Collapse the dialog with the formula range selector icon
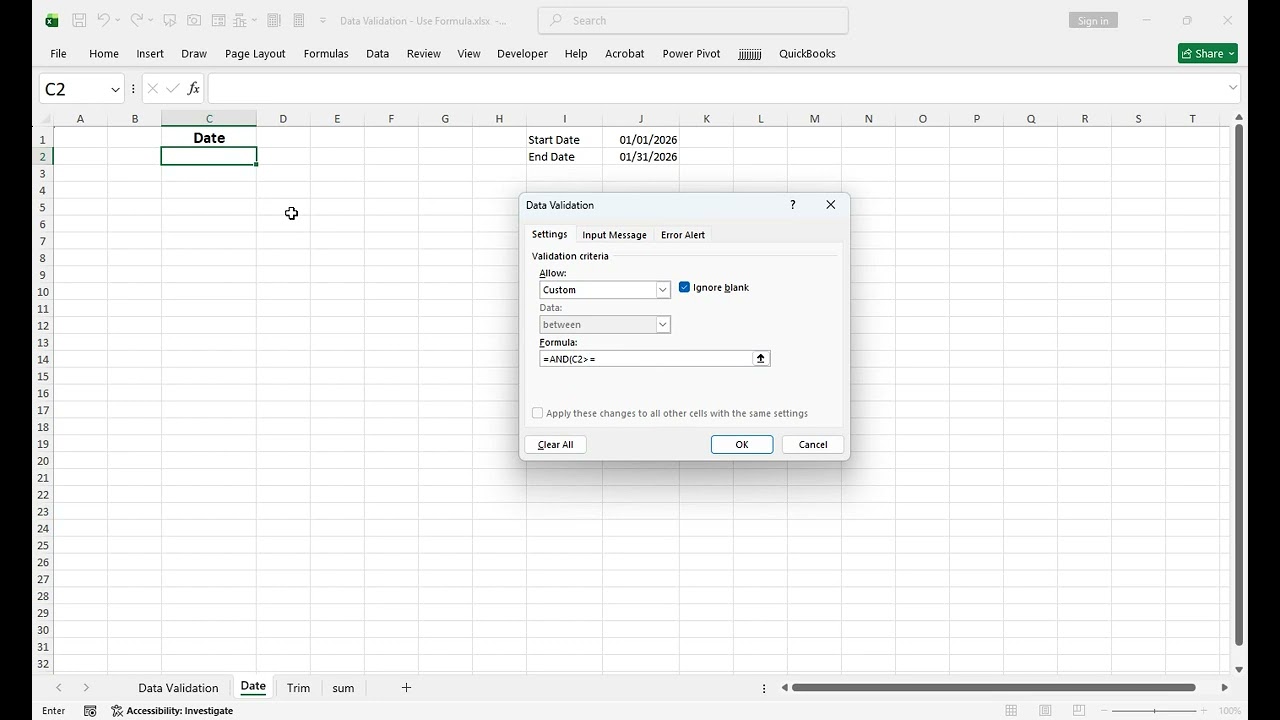Viewport: 1280px width, 720px height. 761,359
